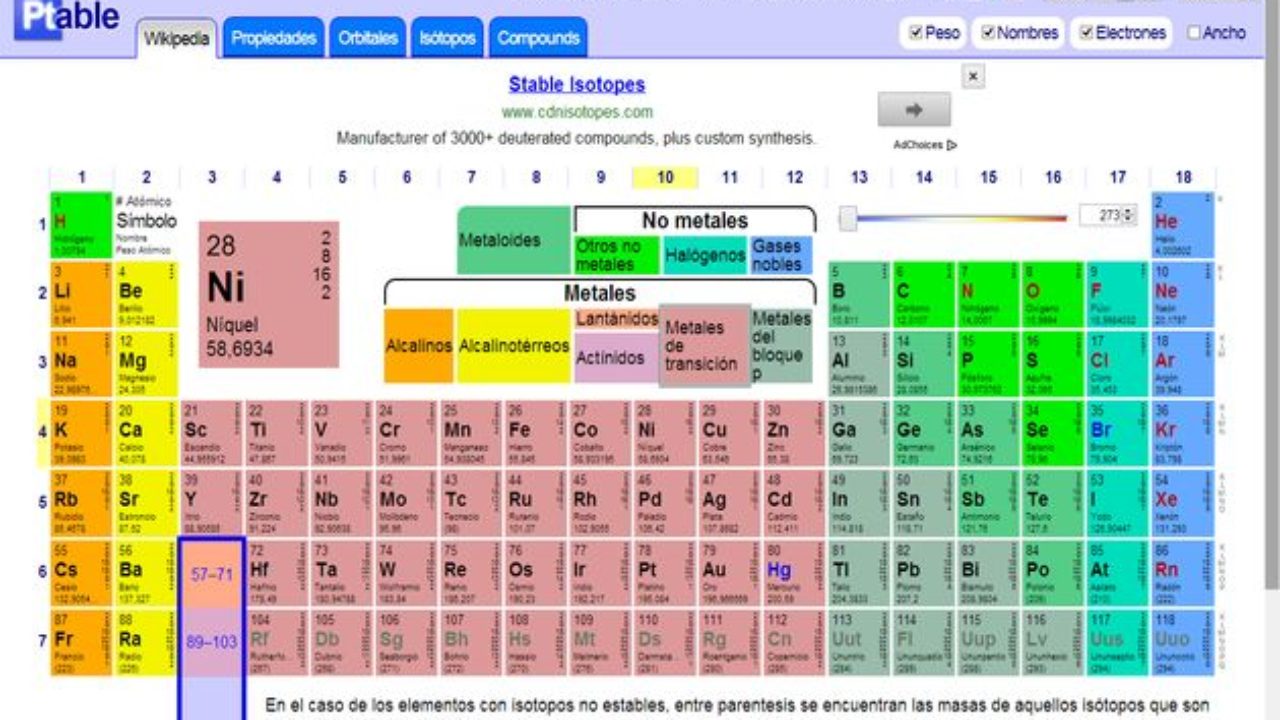Expand the actinides 89–103 group
The height and width of the screenshot is (720, 1280).
point(211,642)
